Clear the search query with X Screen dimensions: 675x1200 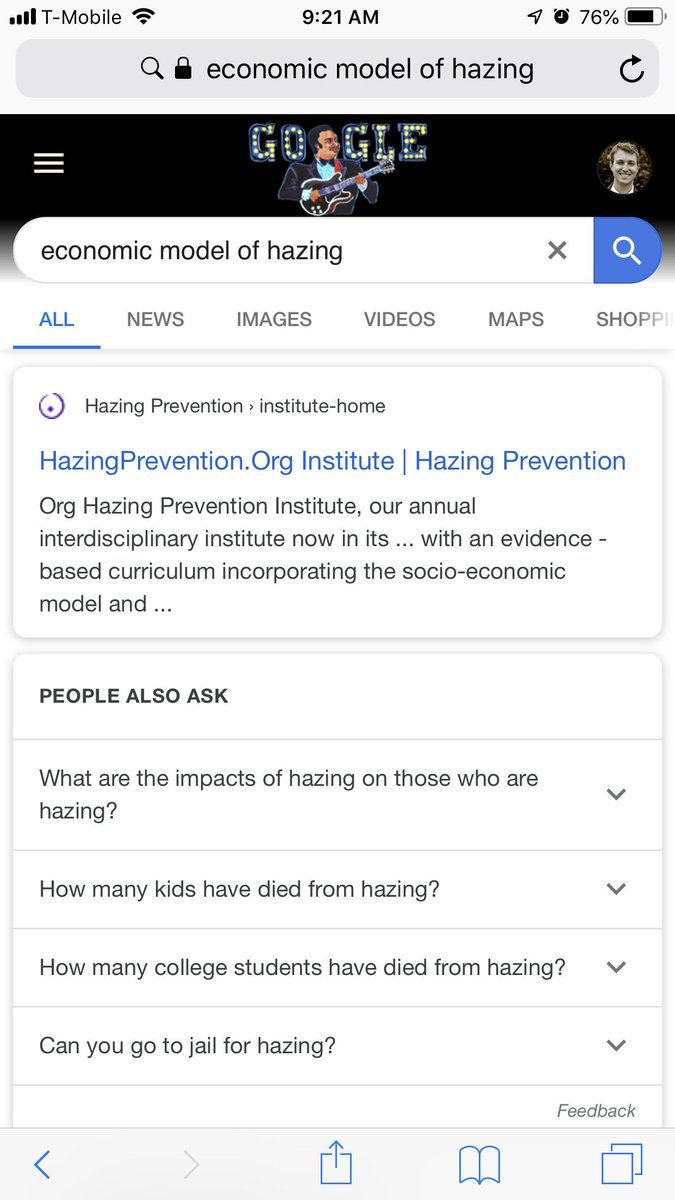[x=557, y=250]
